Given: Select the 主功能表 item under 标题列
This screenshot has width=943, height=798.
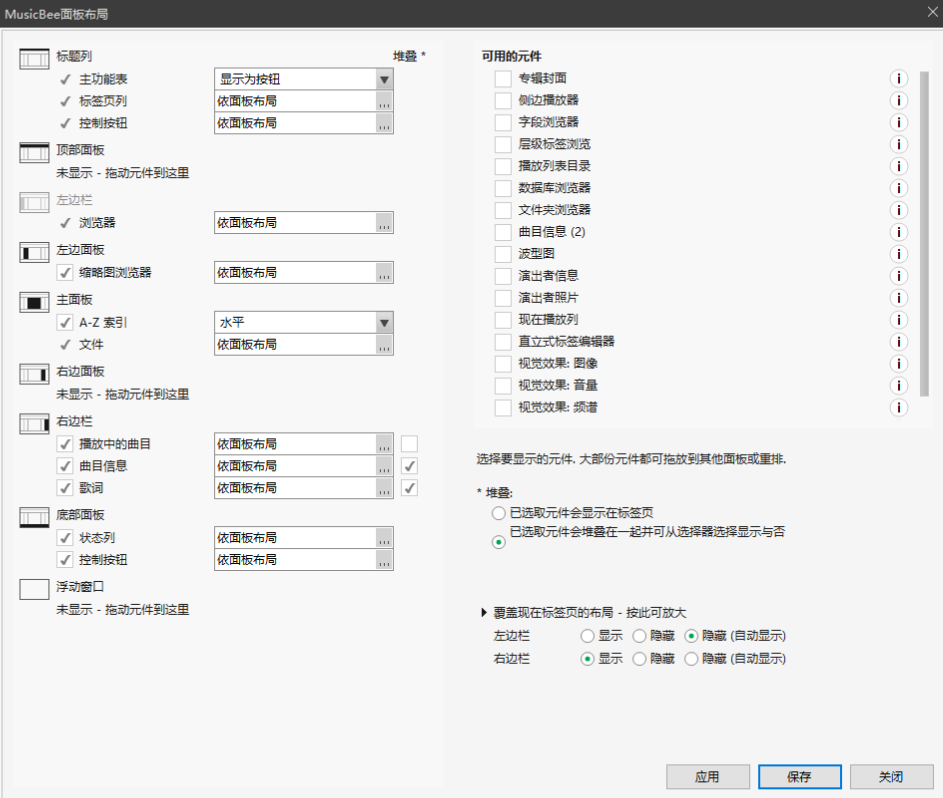Looking at the screenshot, I should click(x=103, y=79).
